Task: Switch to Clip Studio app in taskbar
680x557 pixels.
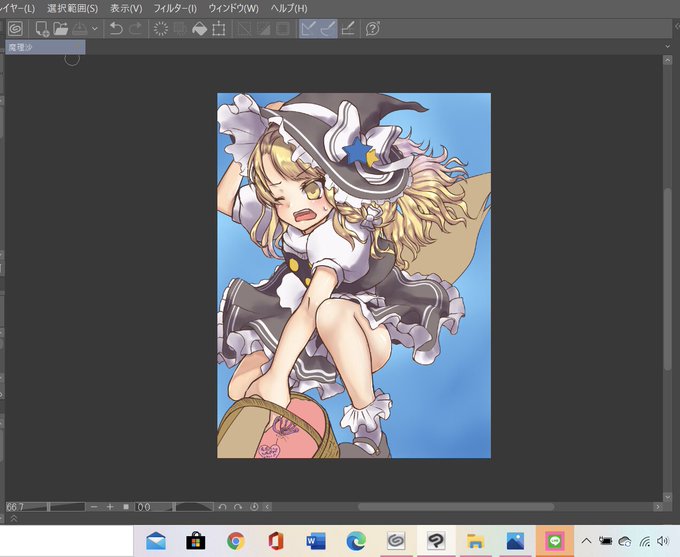Action: click(x=396, y=541)
